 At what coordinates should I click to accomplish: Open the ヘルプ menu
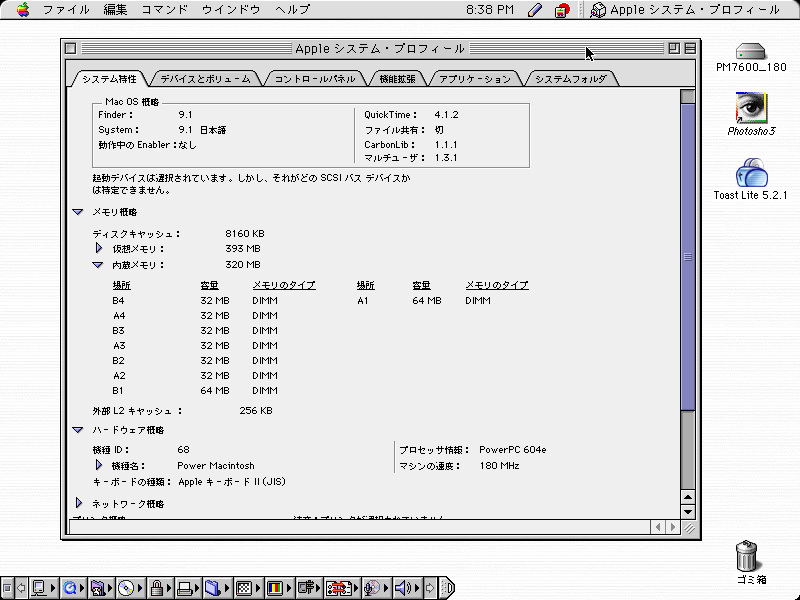click(x=292, y=9)
